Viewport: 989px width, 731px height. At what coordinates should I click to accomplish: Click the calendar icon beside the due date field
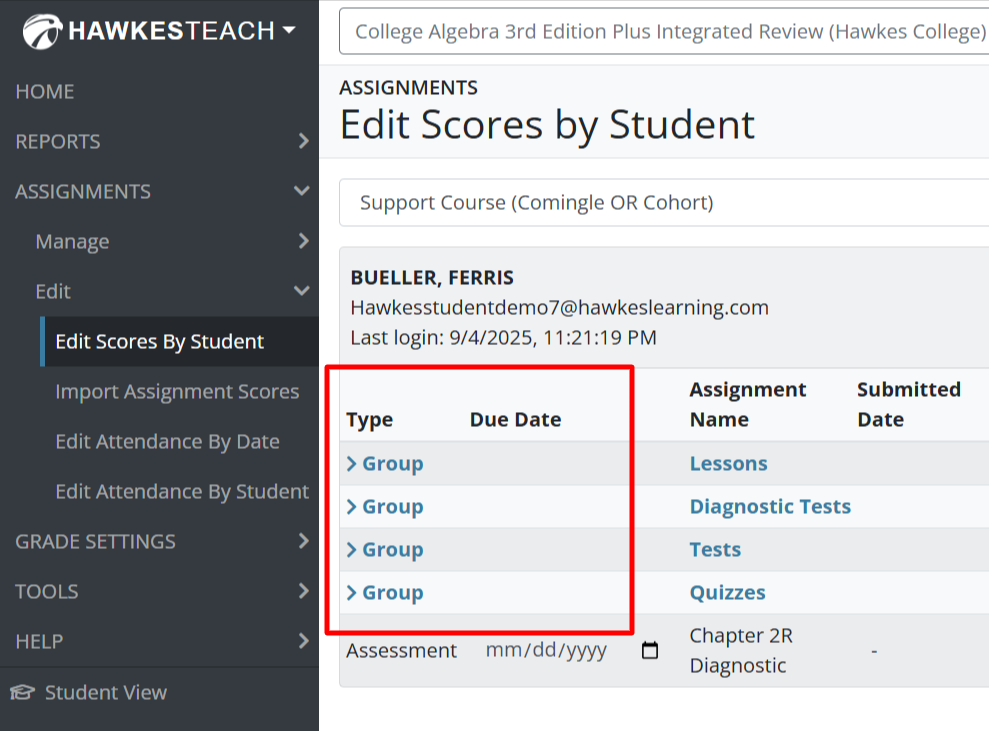(650, 649)
